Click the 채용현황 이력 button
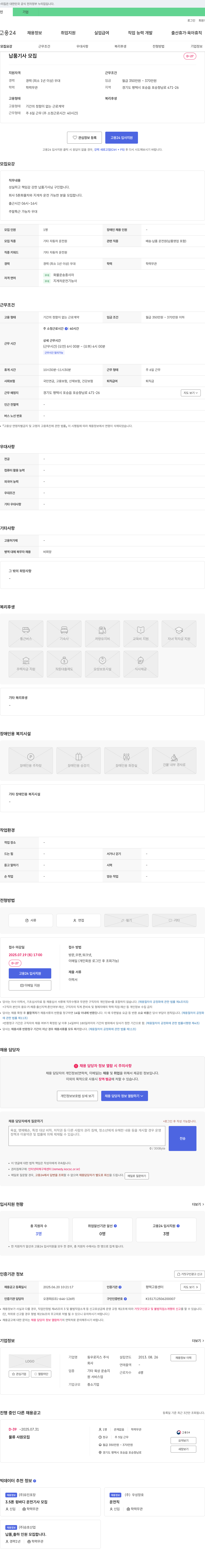 183,1357
